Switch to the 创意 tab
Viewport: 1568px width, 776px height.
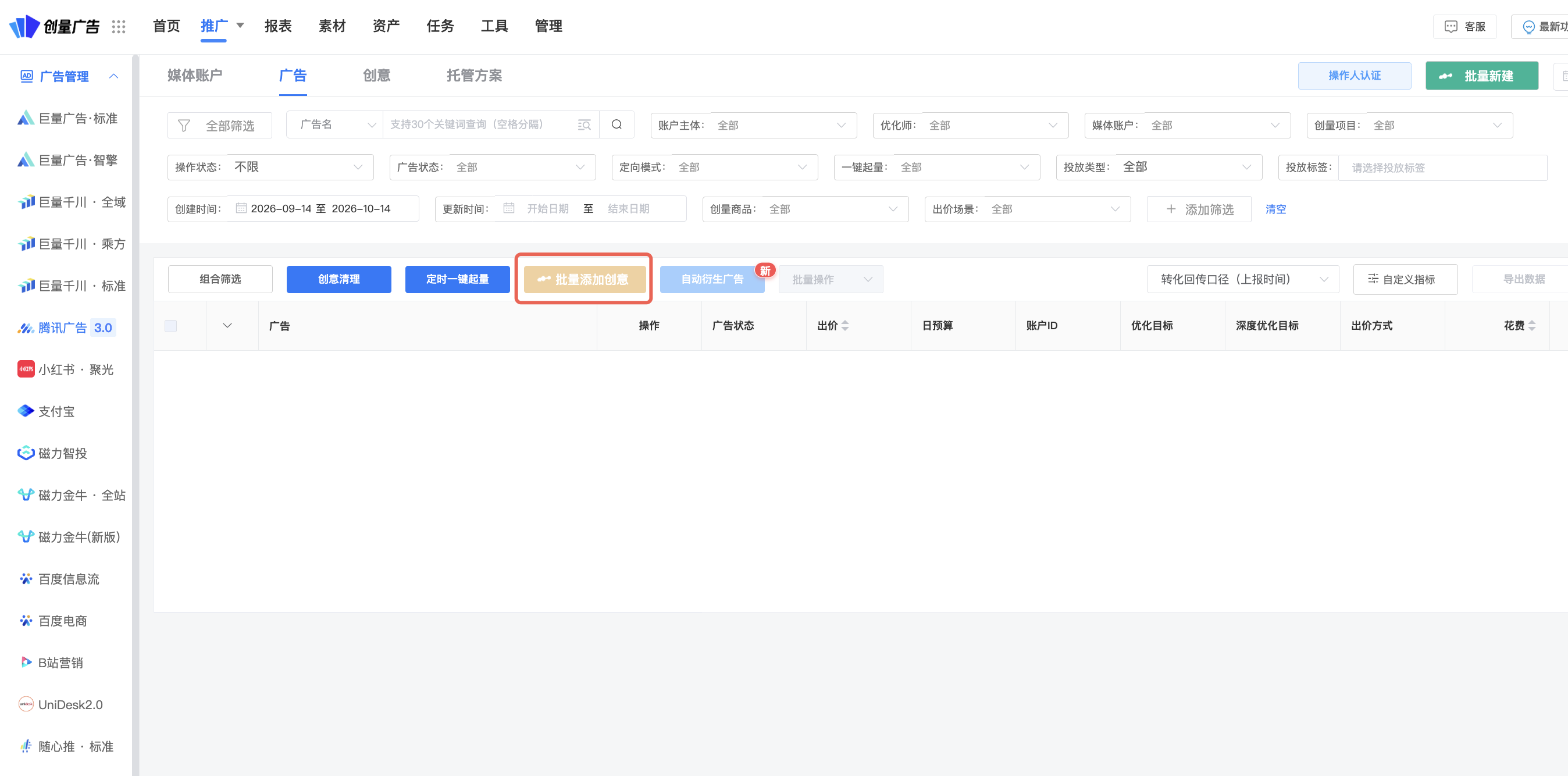[376, 76]
